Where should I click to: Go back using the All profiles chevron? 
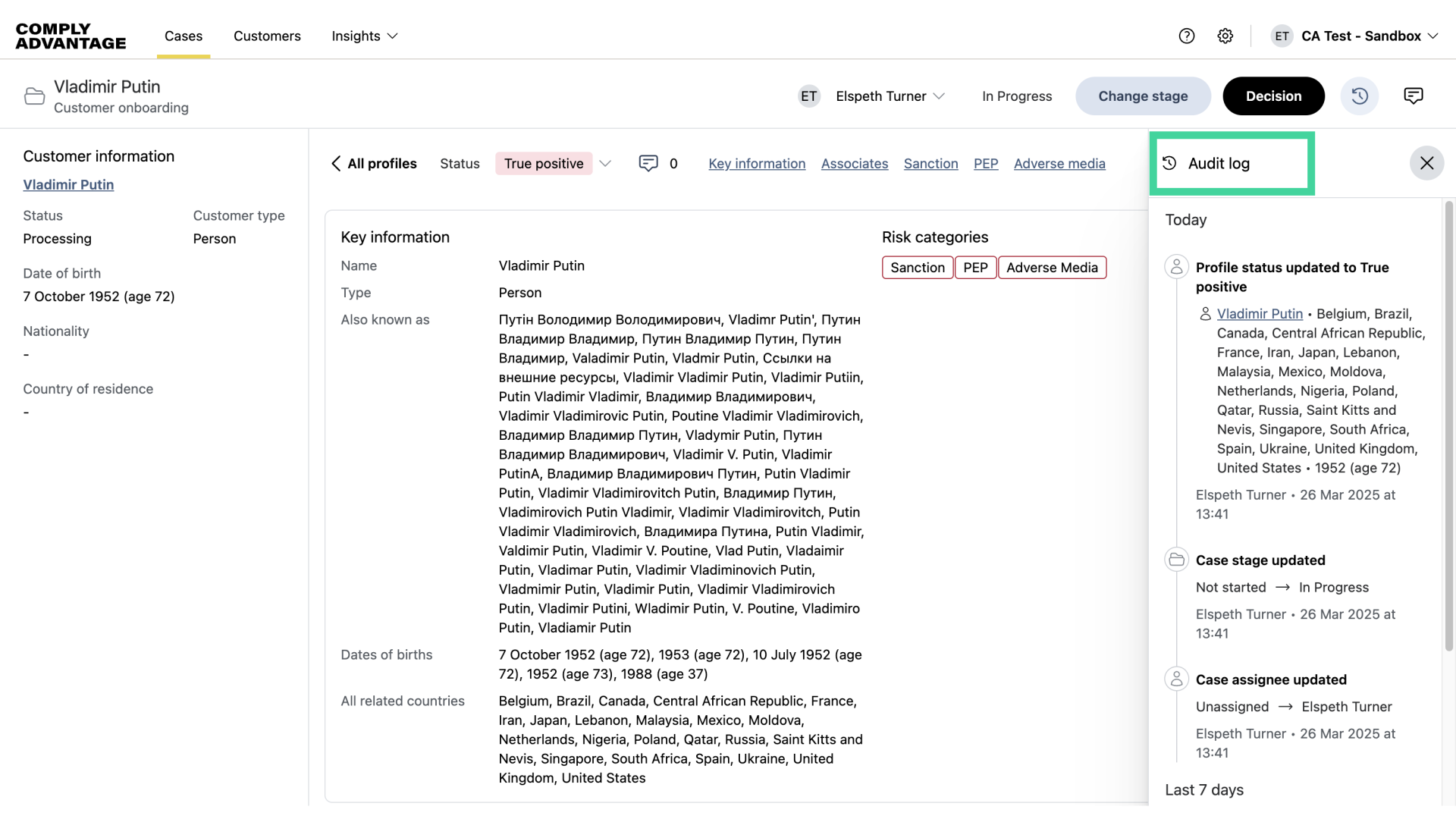tap(336, 164)
